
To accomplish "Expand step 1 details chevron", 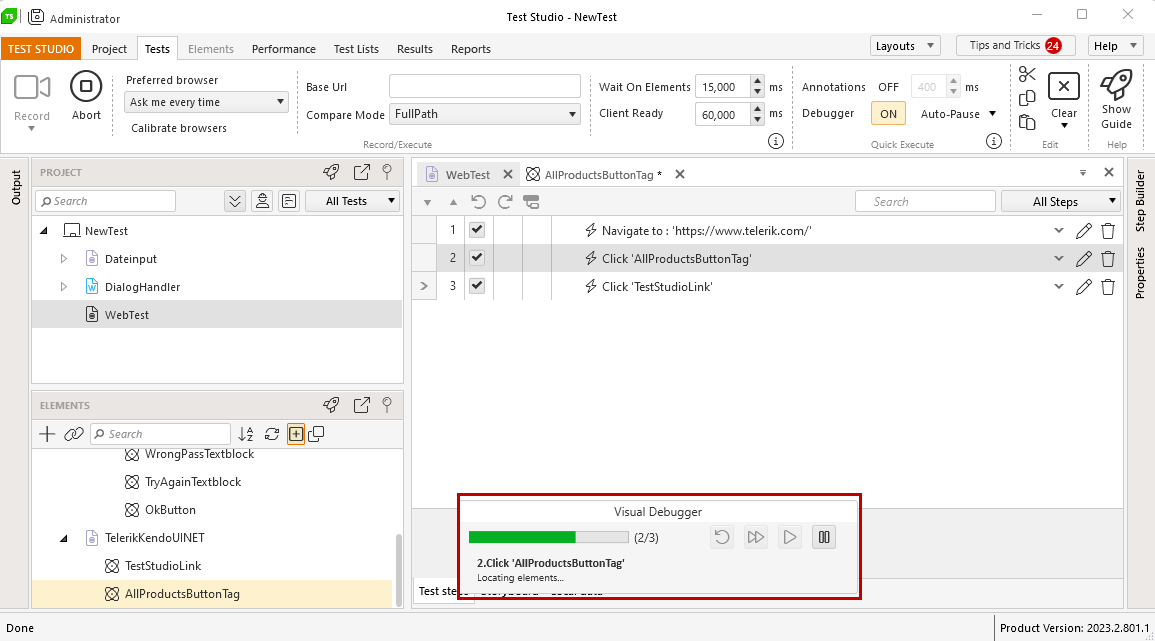I will (x=1059, y=231).
